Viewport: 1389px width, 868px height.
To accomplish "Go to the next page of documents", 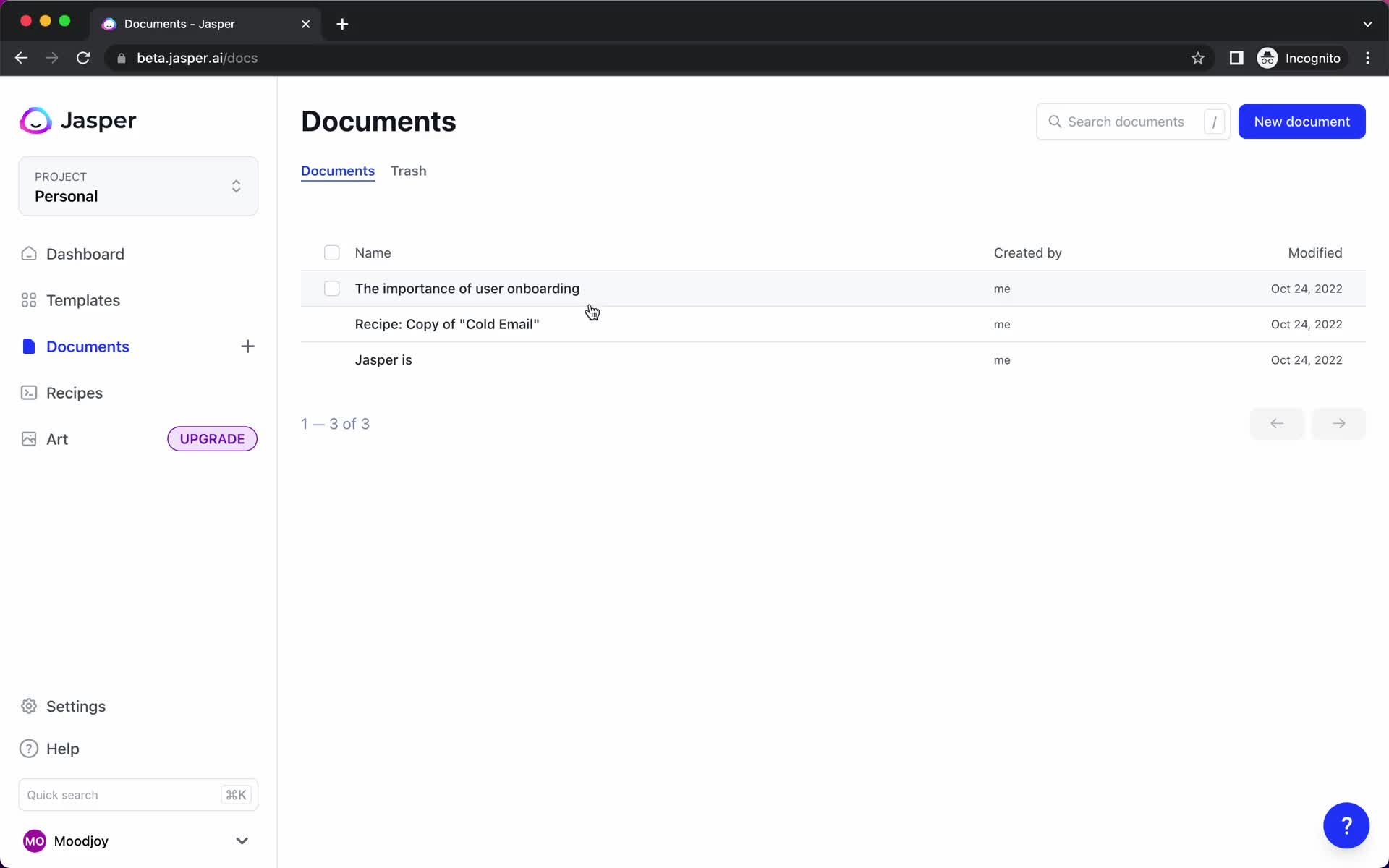I will [1338, 424].
